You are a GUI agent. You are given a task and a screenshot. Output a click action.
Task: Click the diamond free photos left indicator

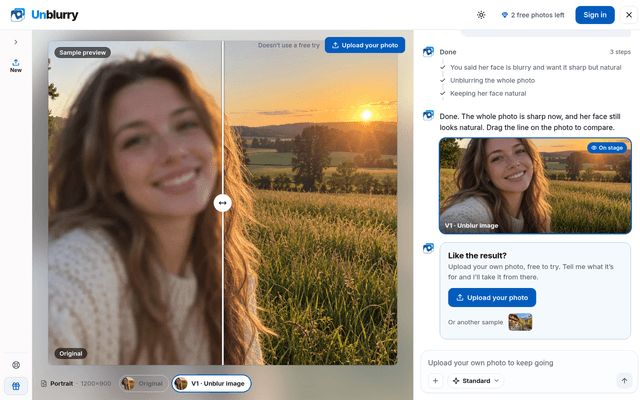click(x=533, y=15)
